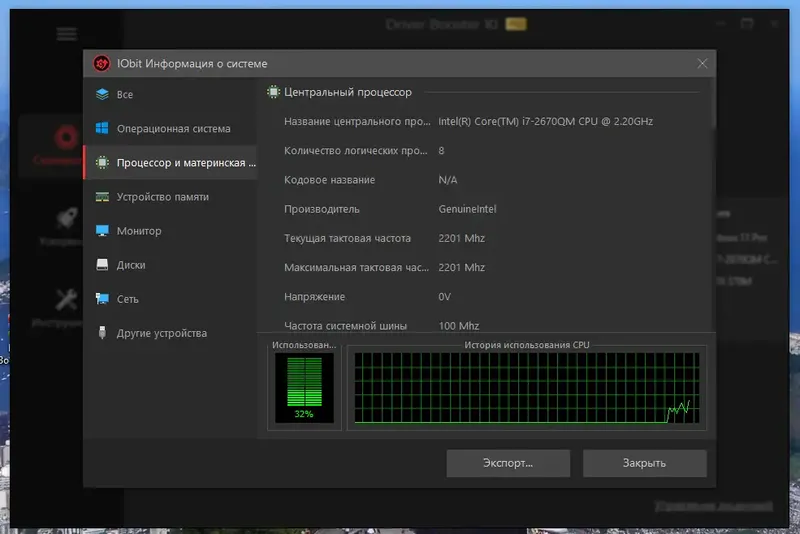
Task: Click the red scan icon in Driver Booster sidebar
Action: point(66,137)
